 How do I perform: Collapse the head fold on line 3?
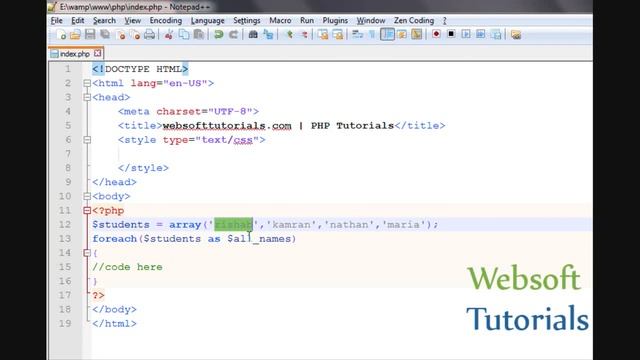tap(87, 97)
